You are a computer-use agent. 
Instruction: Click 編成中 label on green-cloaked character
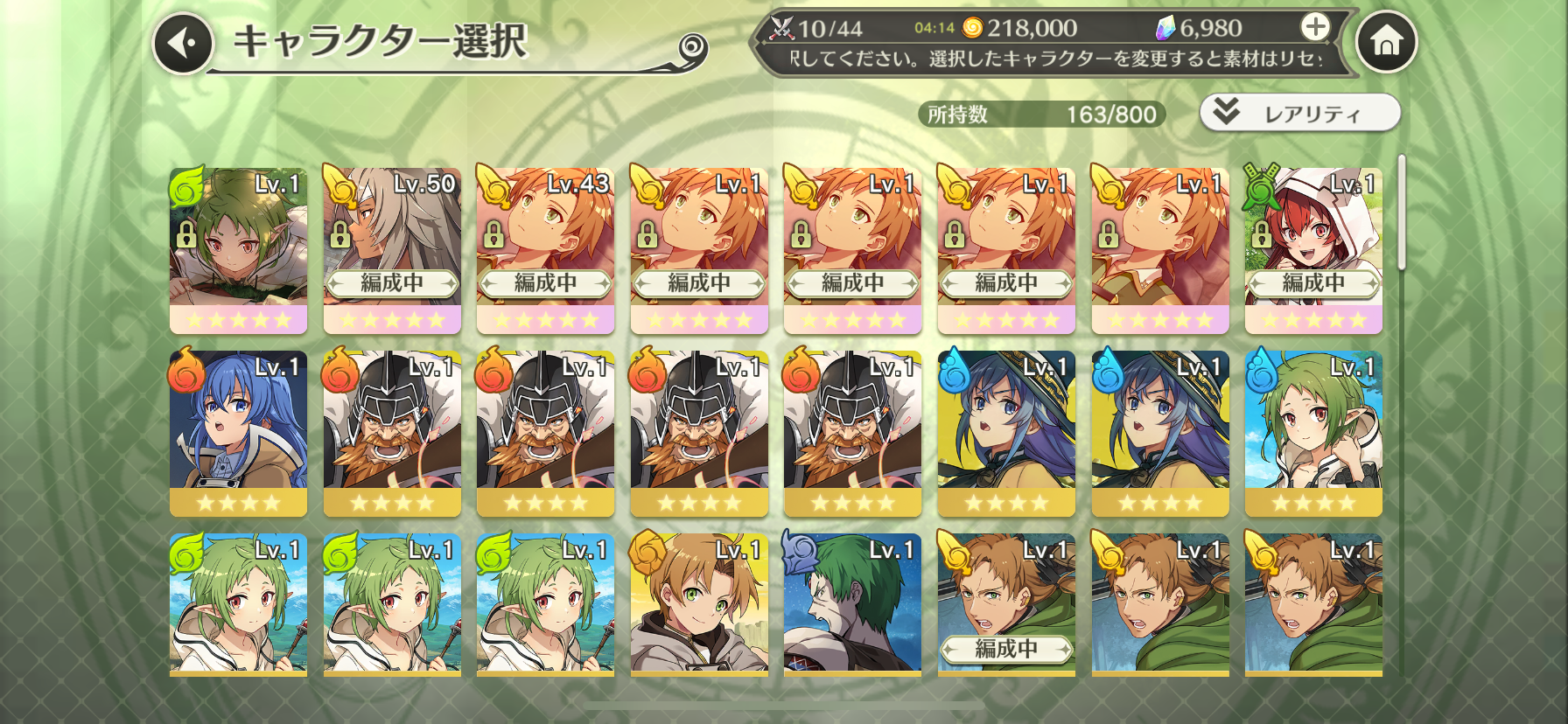[1006, 649]
